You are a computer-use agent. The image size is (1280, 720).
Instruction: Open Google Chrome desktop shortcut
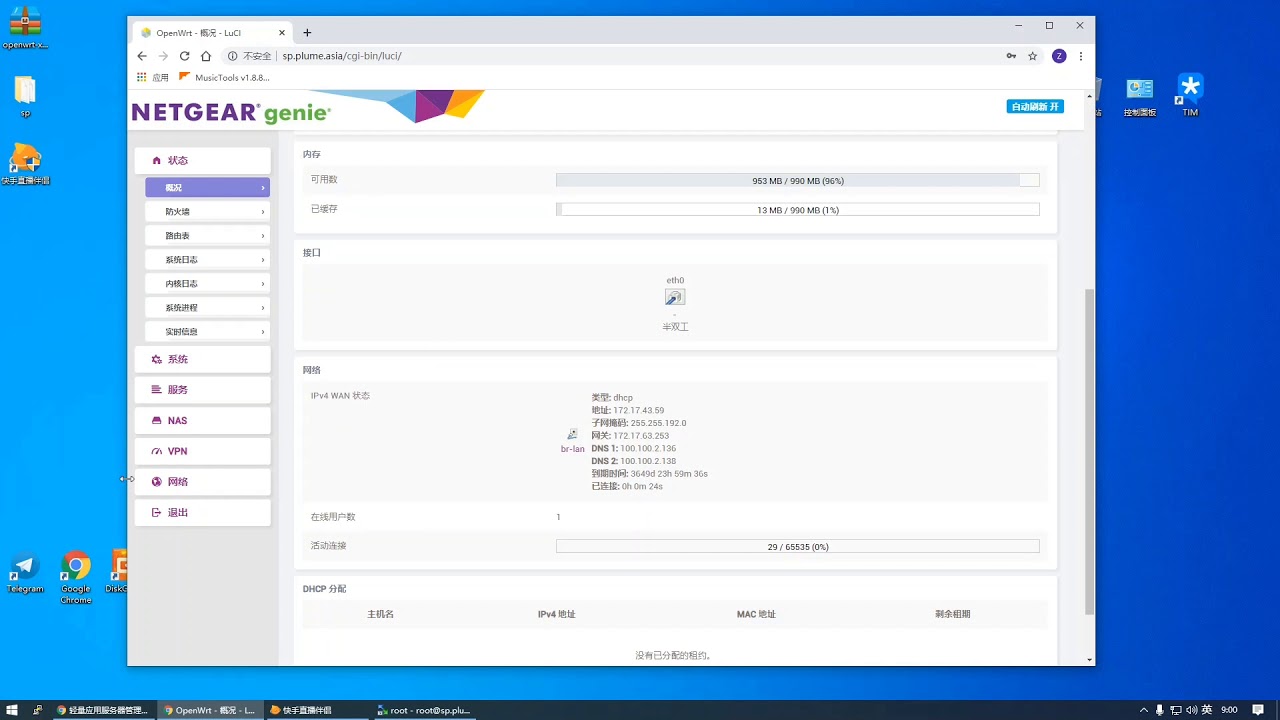pyautogui.click(x=76, y=577)
